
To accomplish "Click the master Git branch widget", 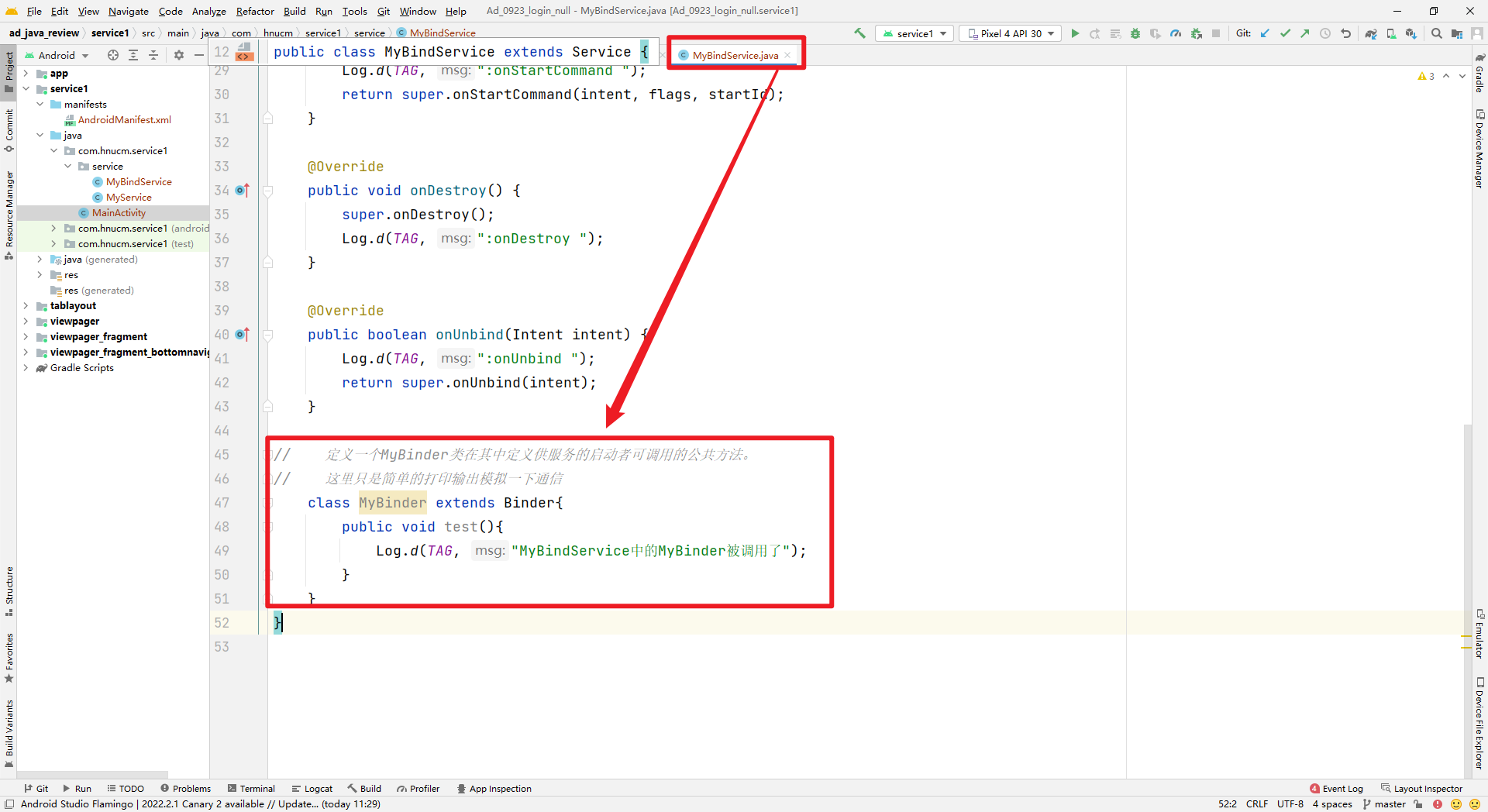I will click(x=1384, y=804).
